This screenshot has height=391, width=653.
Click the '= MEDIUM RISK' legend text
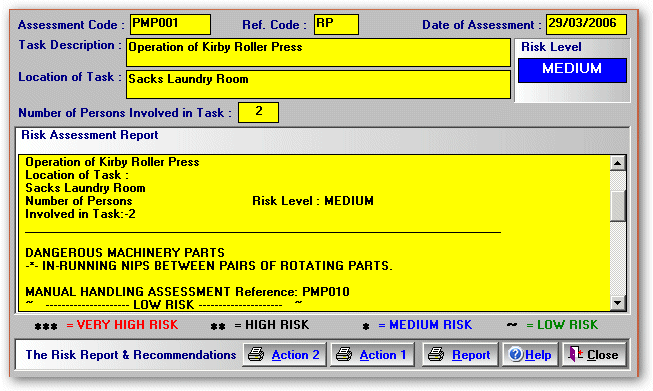pos(425,325)
